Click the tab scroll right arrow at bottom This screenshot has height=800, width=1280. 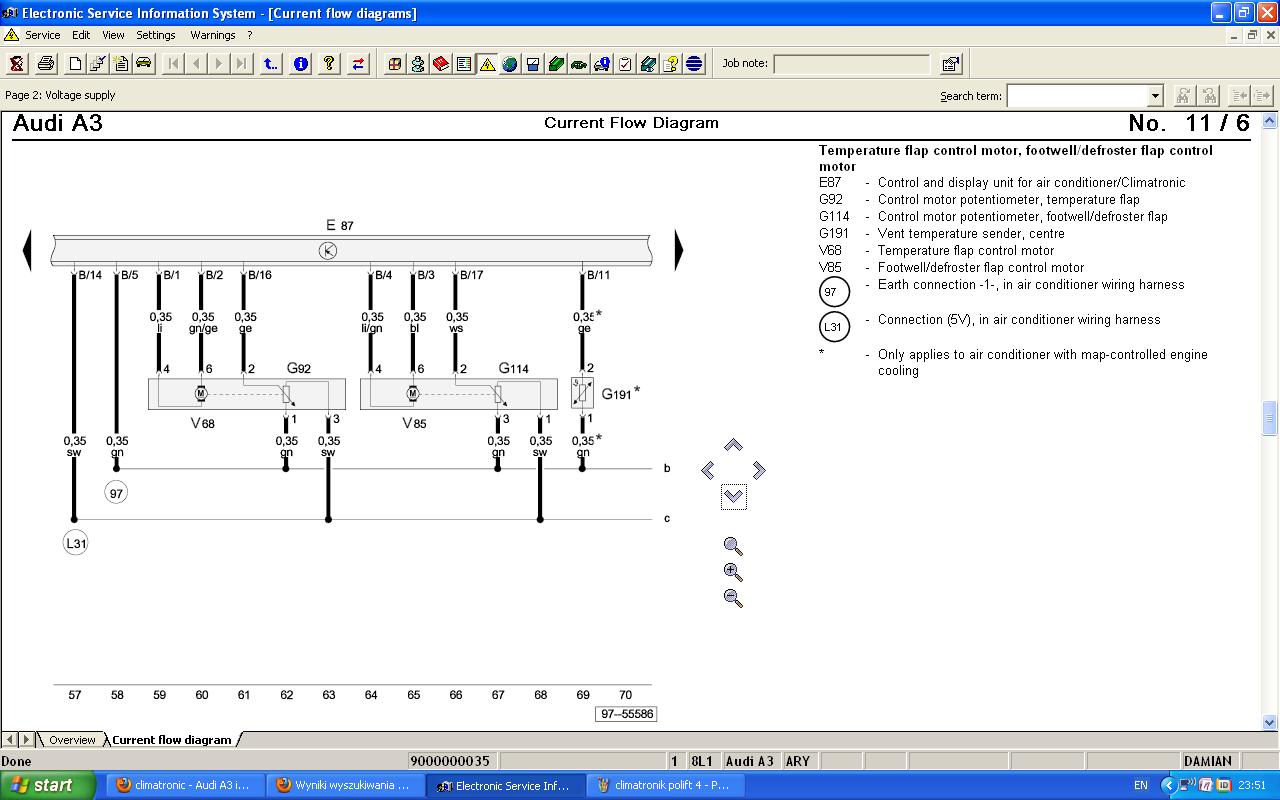click(26, 740)
